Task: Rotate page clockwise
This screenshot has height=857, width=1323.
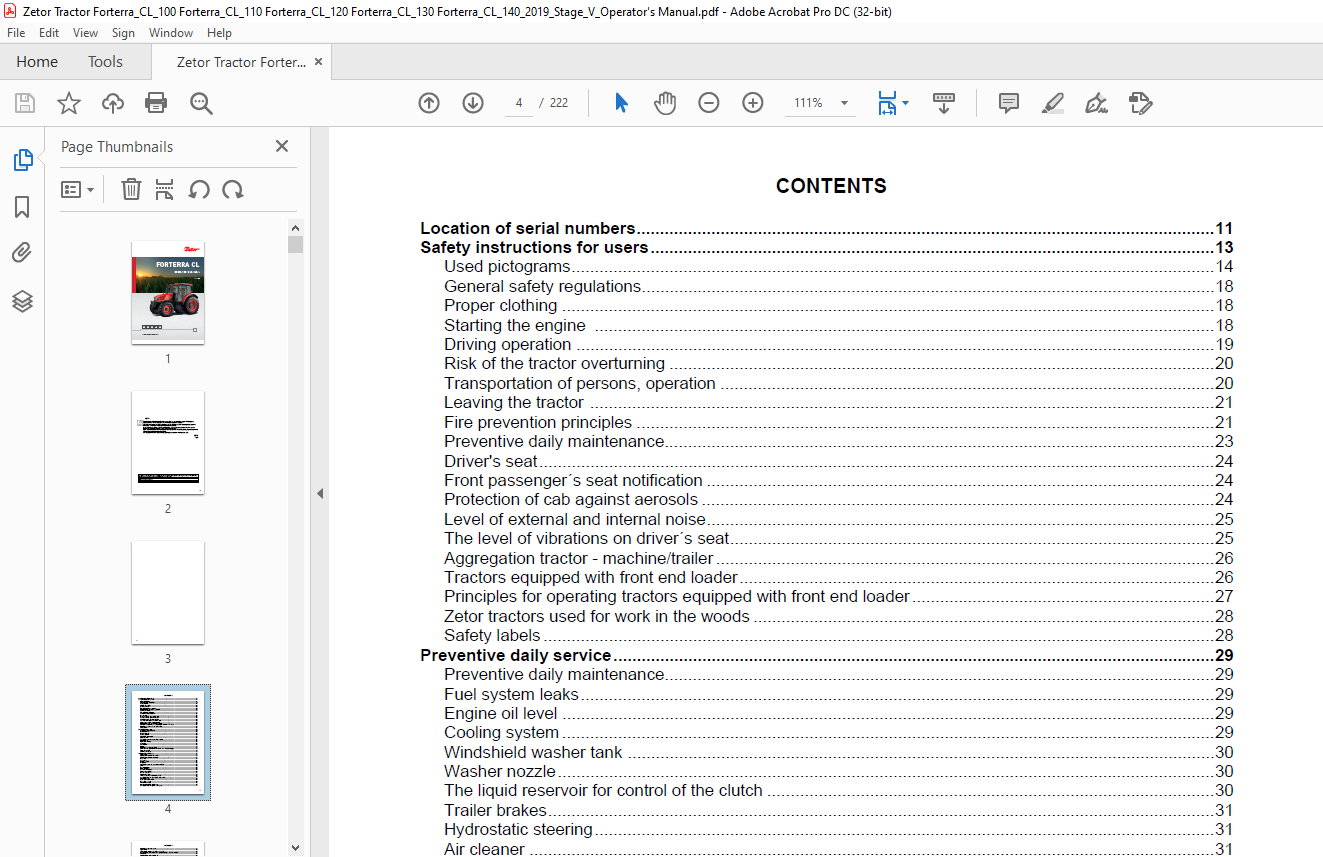Action: point(233,189)
